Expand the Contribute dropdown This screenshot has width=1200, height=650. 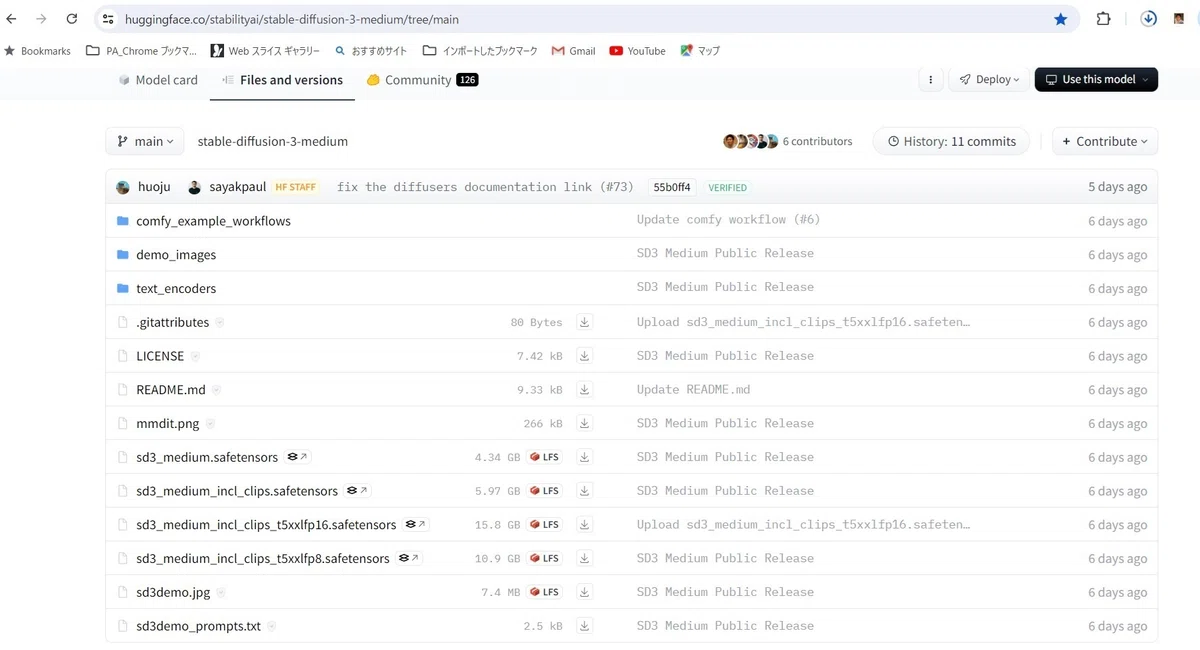(x=1105, y=141)
